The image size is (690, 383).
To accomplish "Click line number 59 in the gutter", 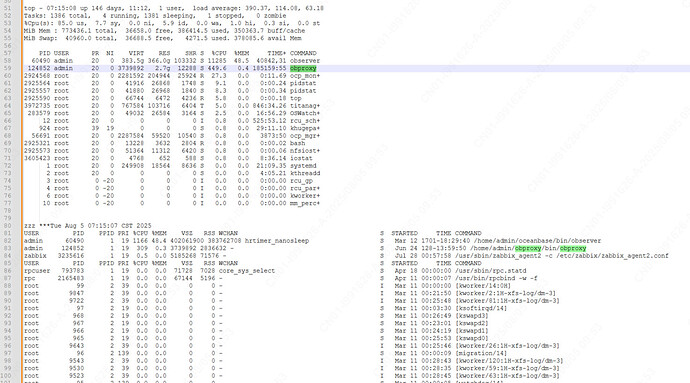I will pyautogui.click(x=8, y=68).
